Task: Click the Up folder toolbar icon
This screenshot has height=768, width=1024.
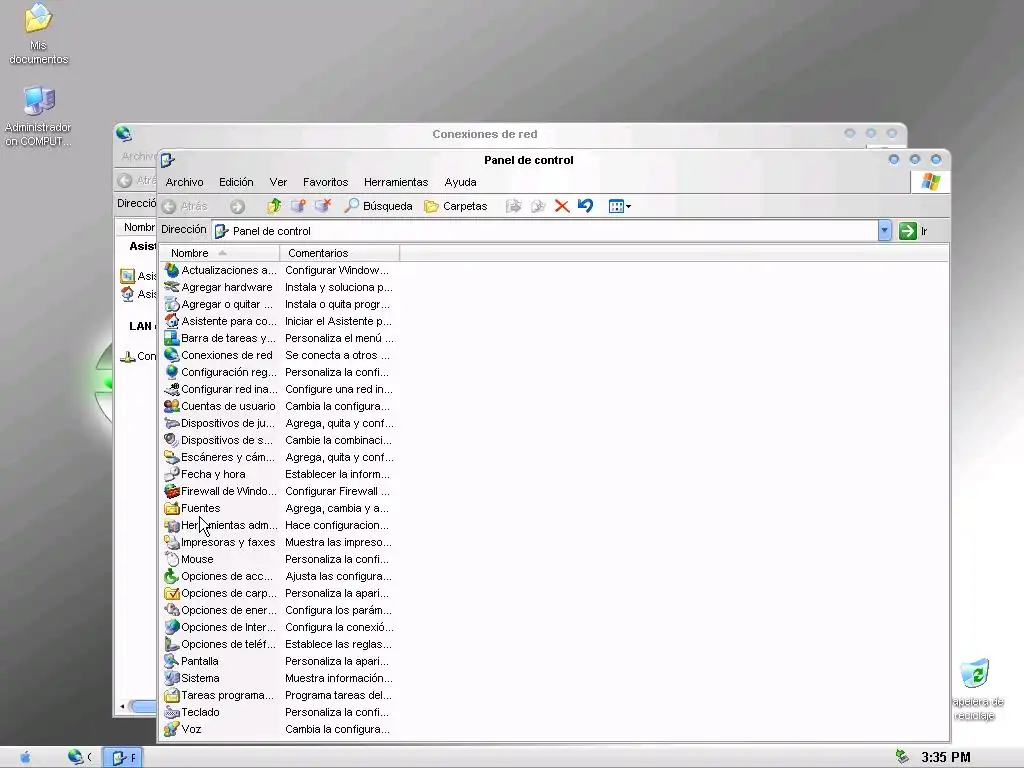Action: click(x=274, y=206)
